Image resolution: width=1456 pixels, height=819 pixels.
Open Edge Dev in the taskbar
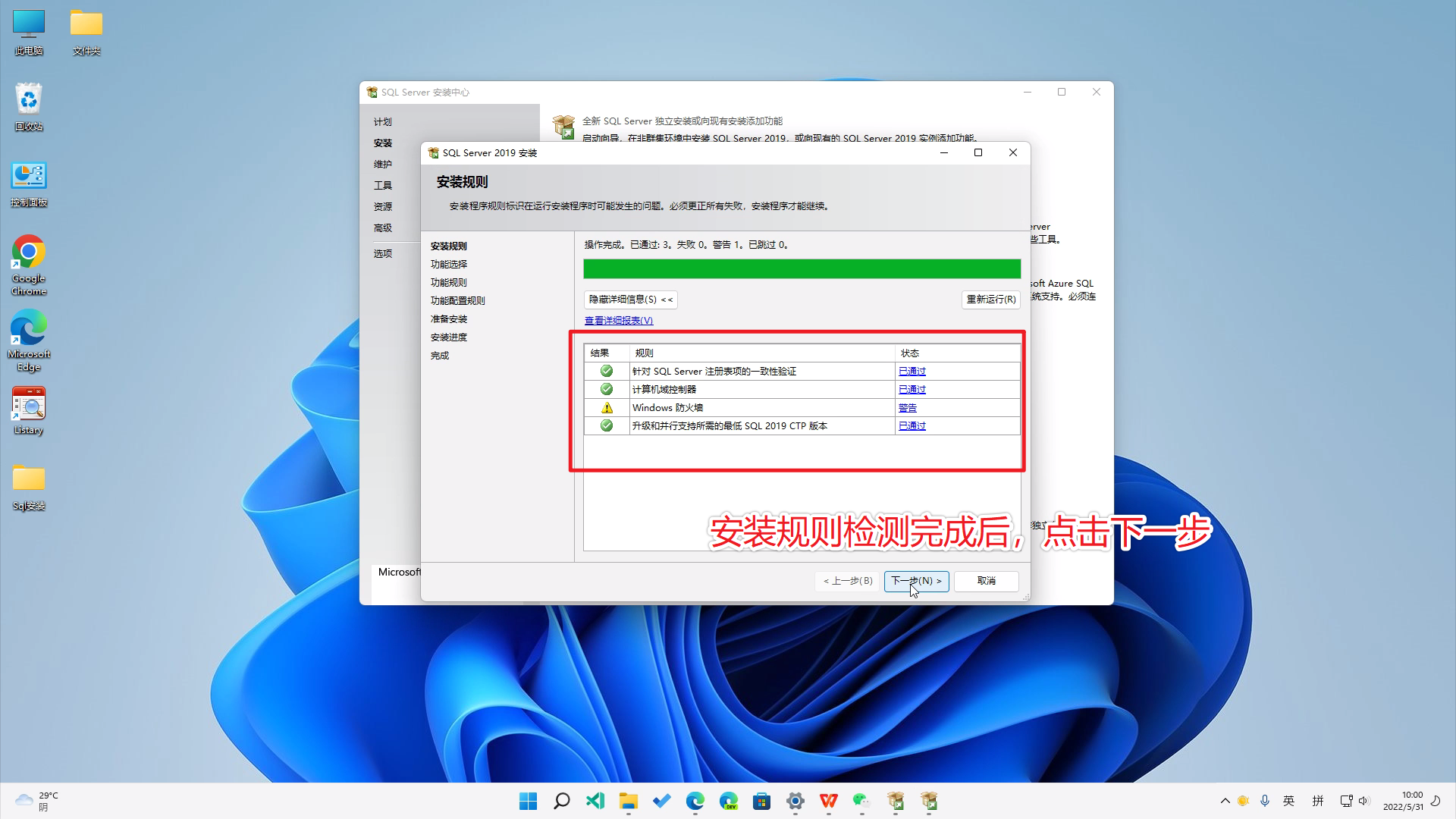coord(729,801)
